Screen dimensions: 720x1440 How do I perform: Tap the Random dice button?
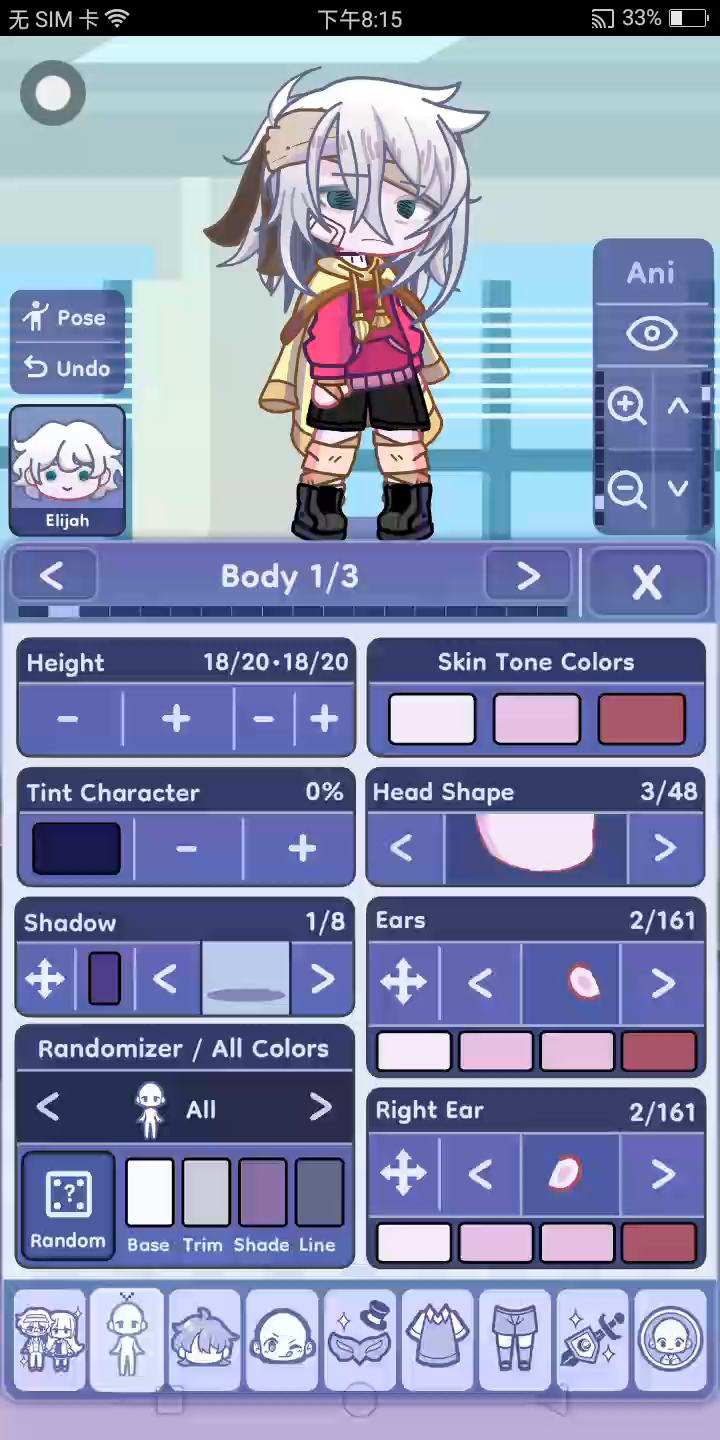[x=68, y=1205]
